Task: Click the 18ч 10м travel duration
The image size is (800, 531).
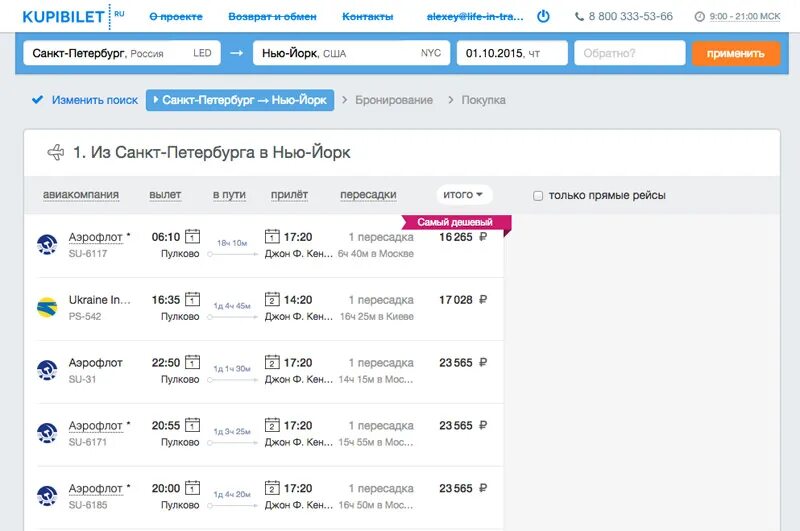Action: [232, 243]
